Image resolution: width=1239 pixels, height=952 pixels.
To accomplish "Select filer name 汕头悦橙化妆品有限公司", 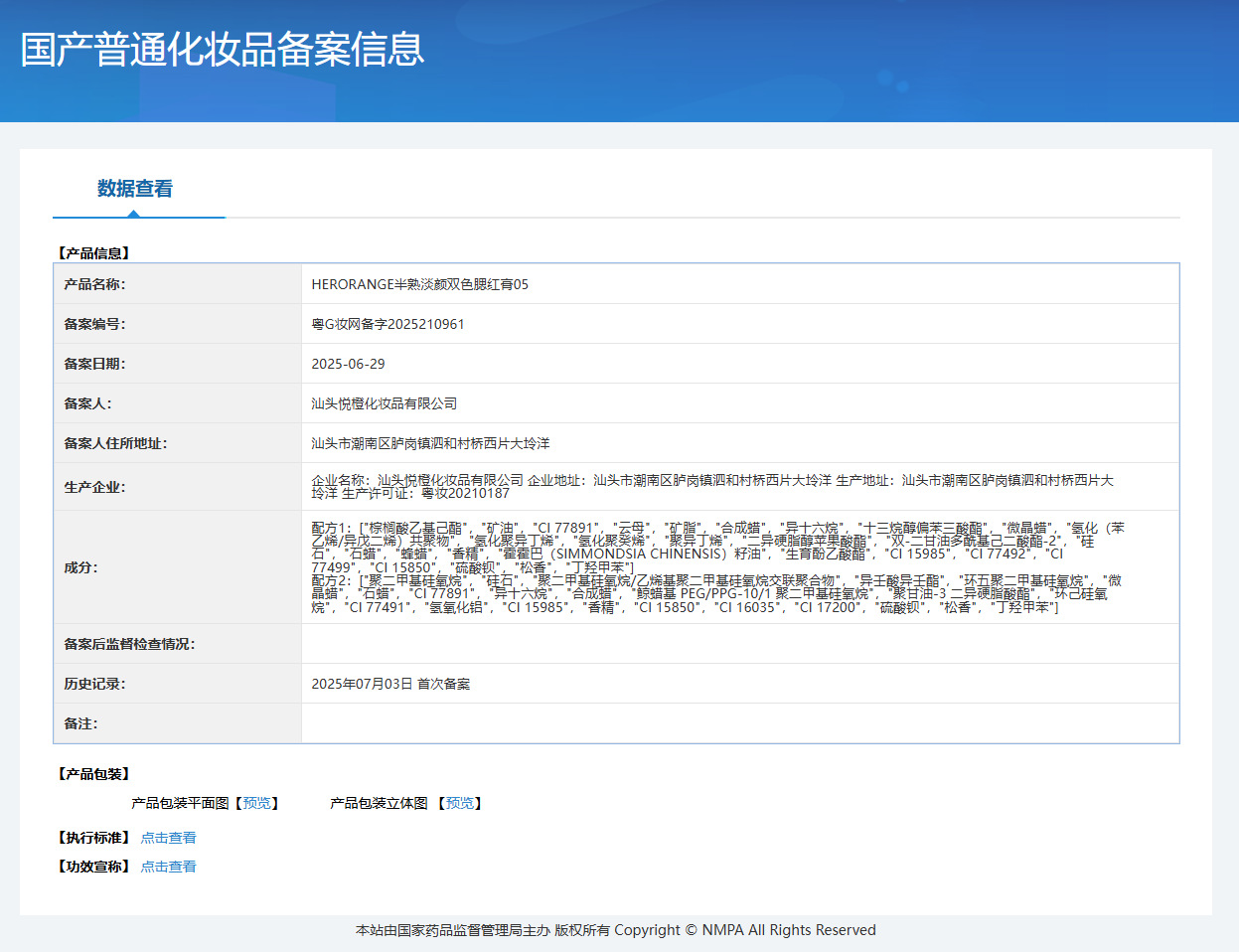I will 385,403.
